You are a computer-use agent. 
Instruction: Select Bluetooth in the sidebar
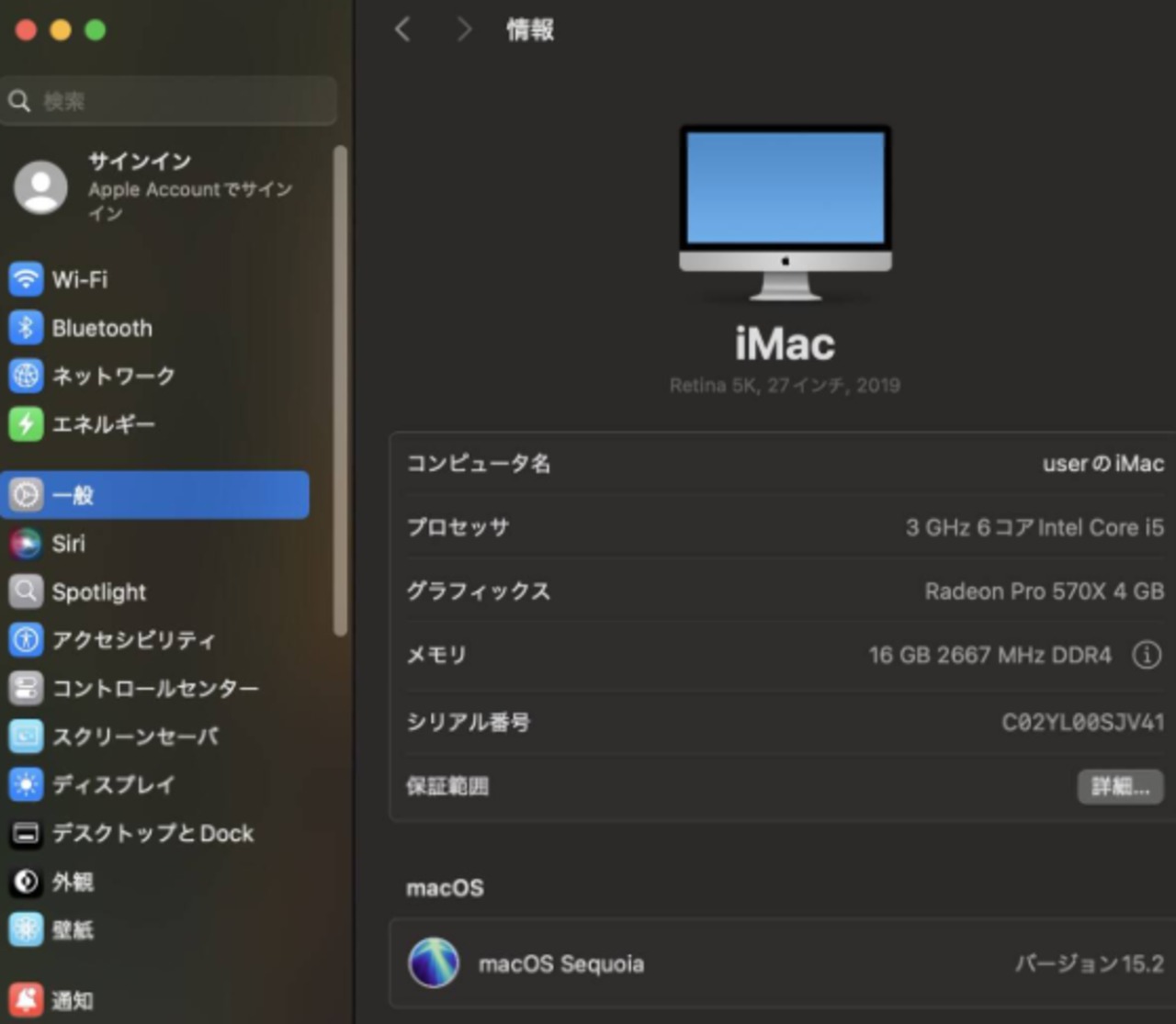[154, 327]
